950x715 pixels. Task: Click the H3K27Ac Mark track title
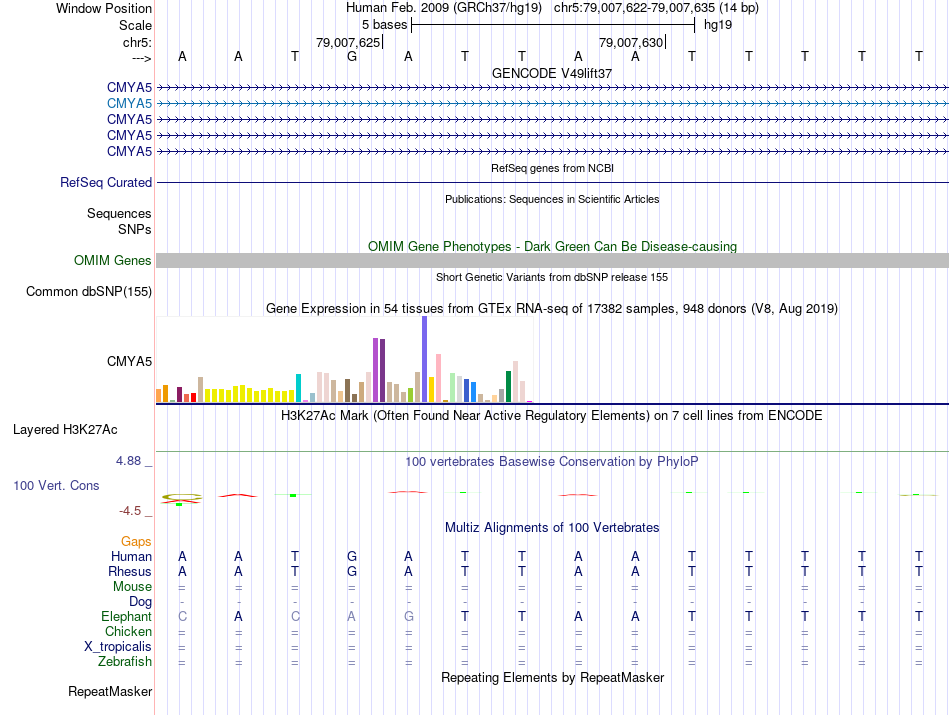coord(552,416)
